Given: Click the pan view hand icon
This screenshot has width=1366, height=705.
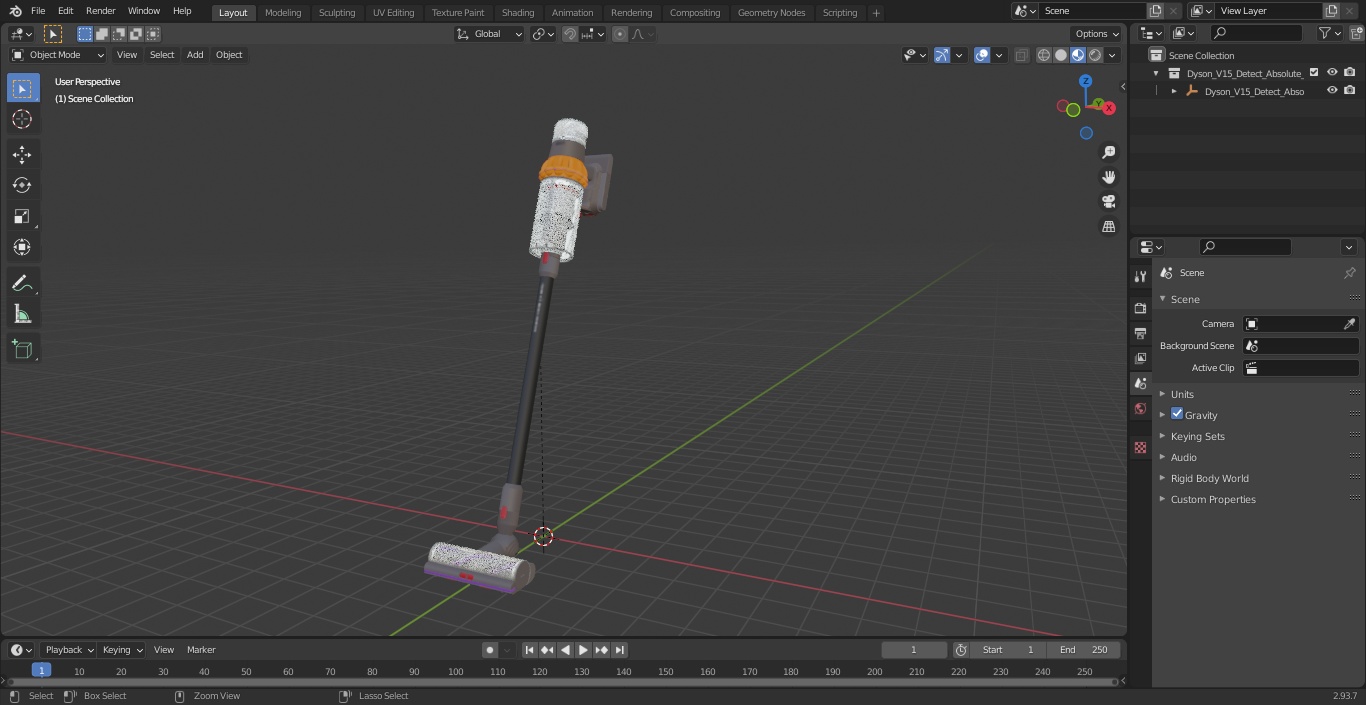Looking at the screenshot, I should tap(1108, 177).
